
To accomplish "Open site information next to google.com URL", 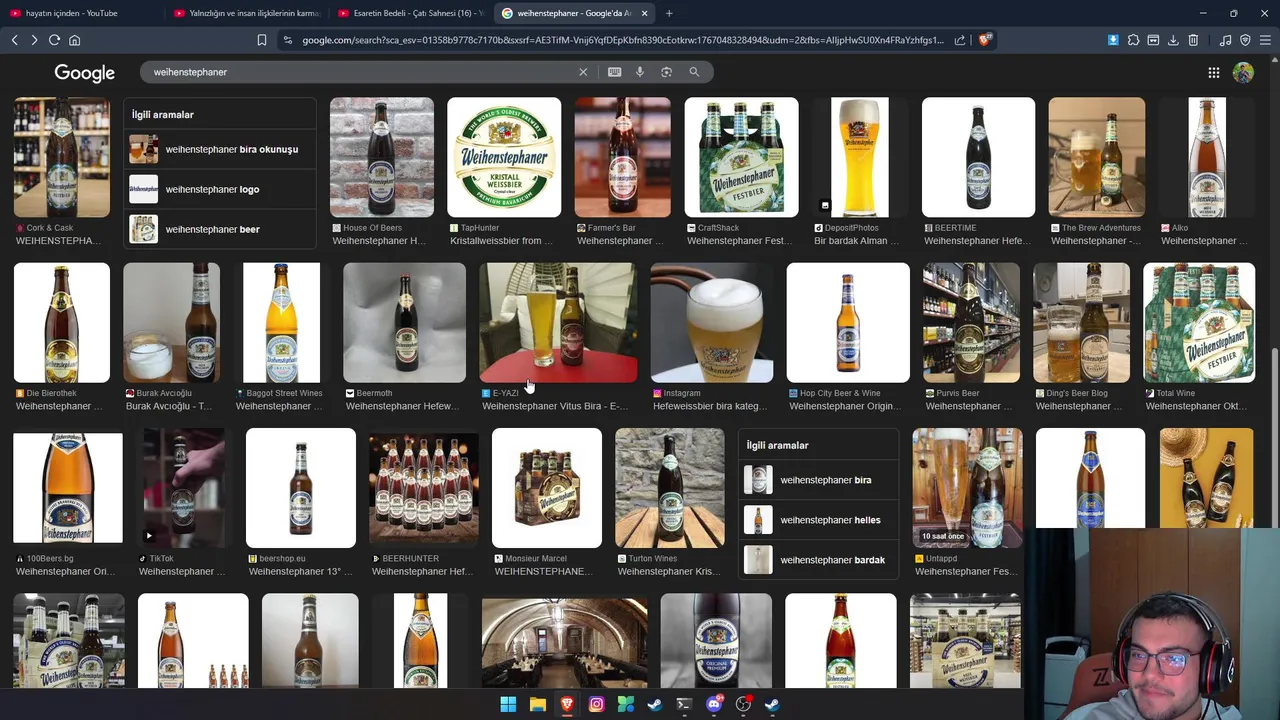I will [x=288, y=40].
